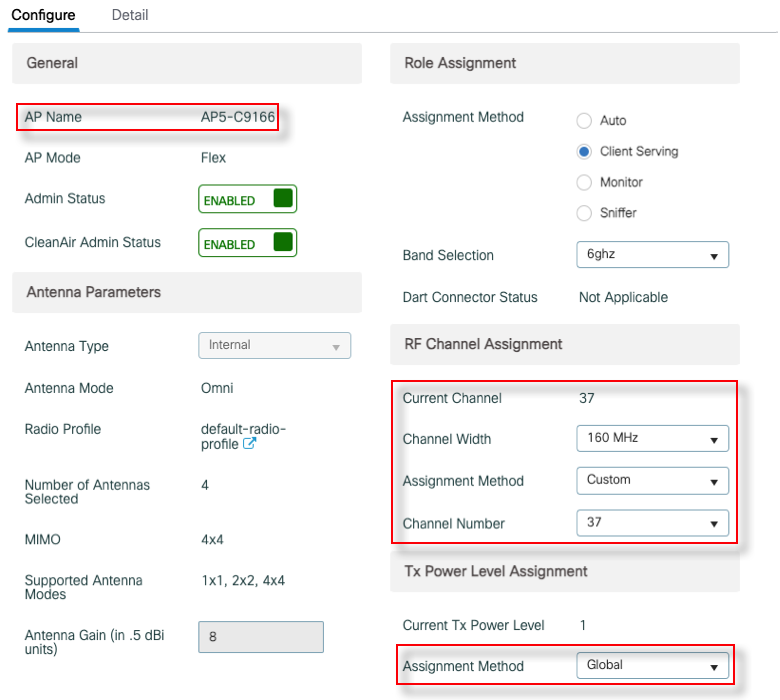Select the Auto assignment method radio
The image size is (780, 700).
(585, 121)
